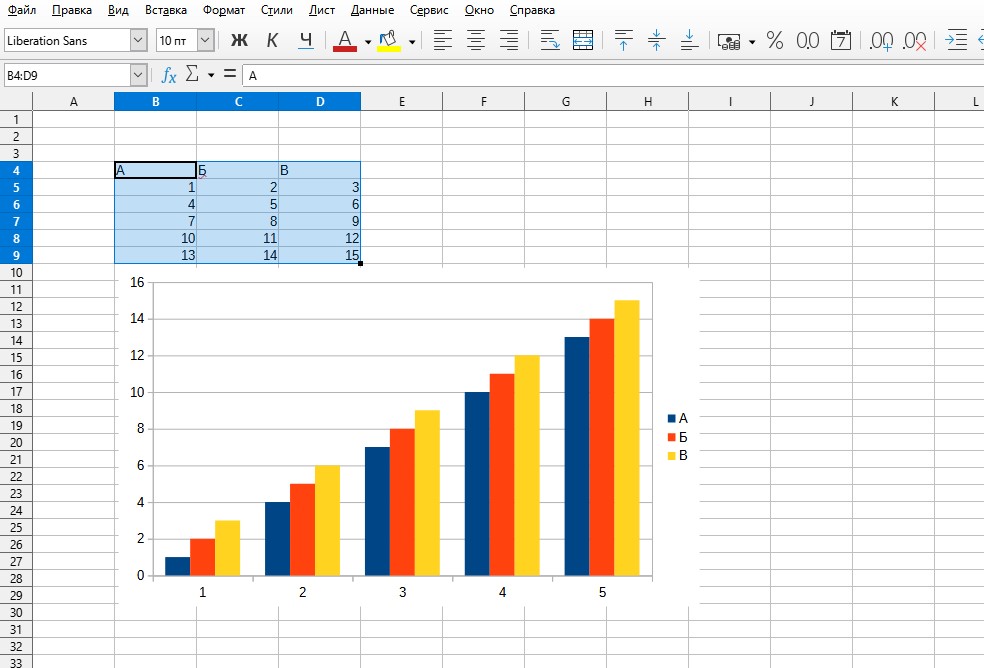Increase the cell indent
This screenshot has width=984, height=668.
tap(955, 41)
